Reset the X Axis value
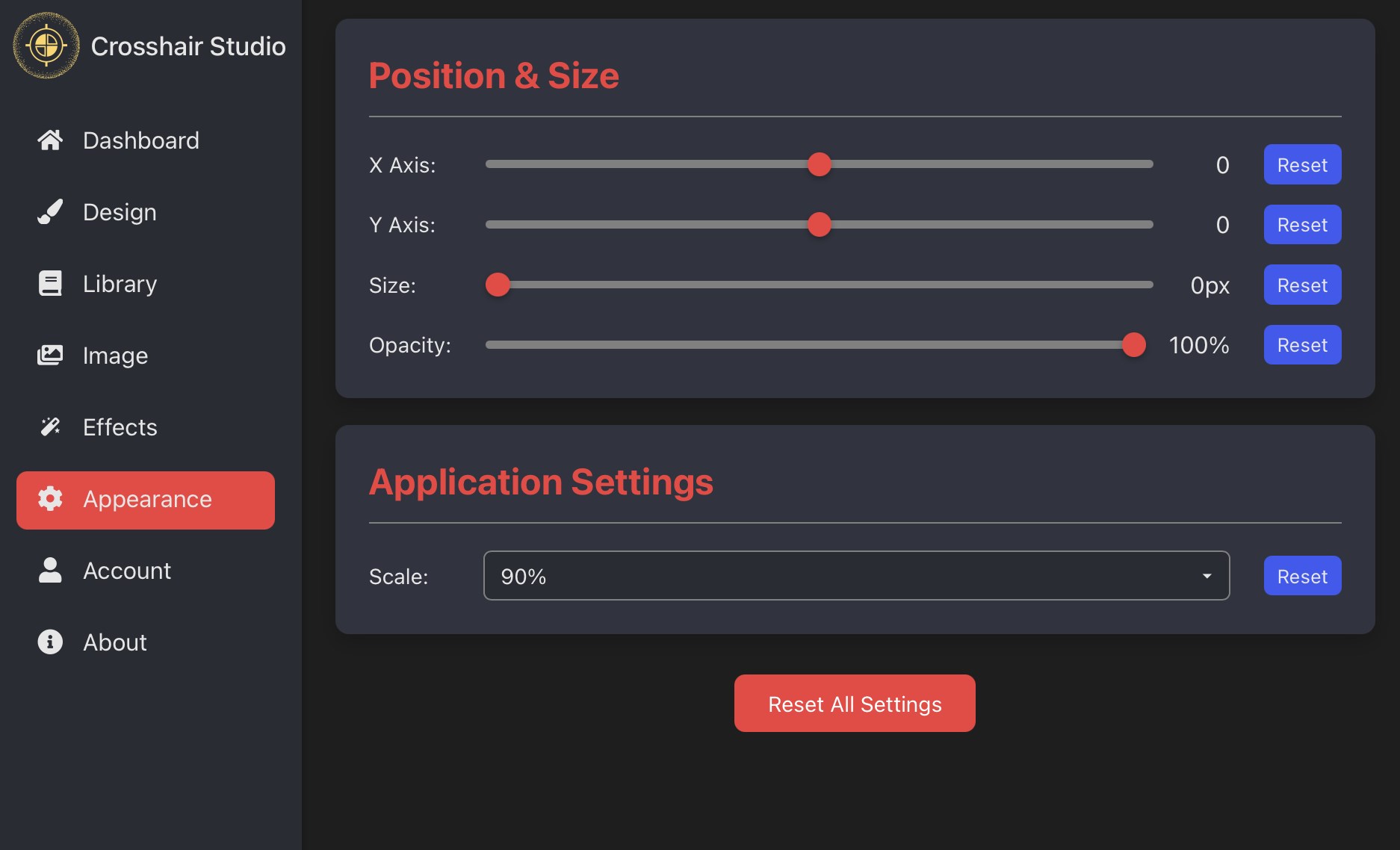The image size is (1400, 850). tap(1301, 164)
